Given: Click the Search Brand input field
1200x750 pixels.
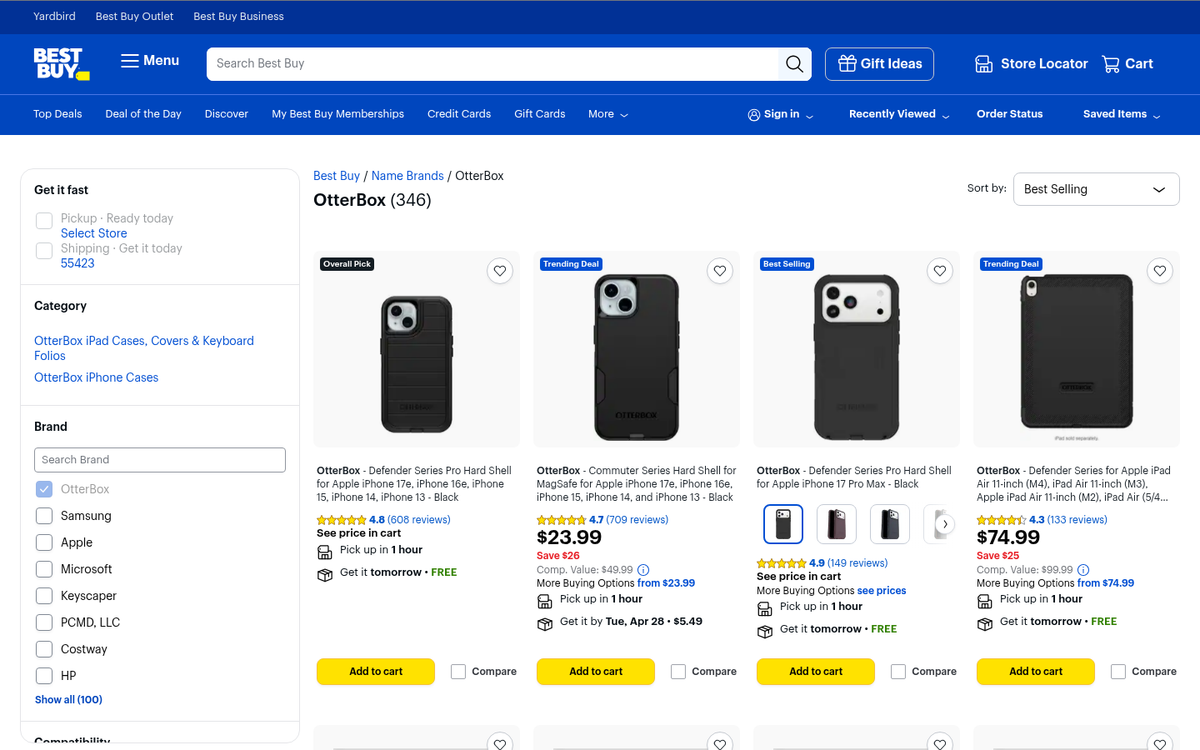Looking at the screenshot, I should click(x=160, y=459).
